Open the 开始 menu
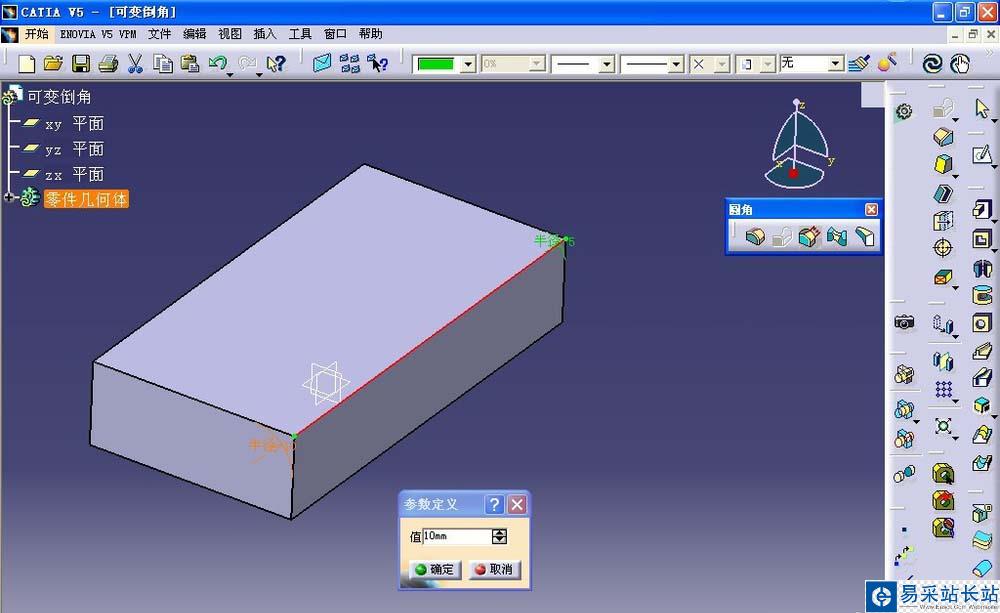This screenshot has height=613, width=1000. coord(36,34)
